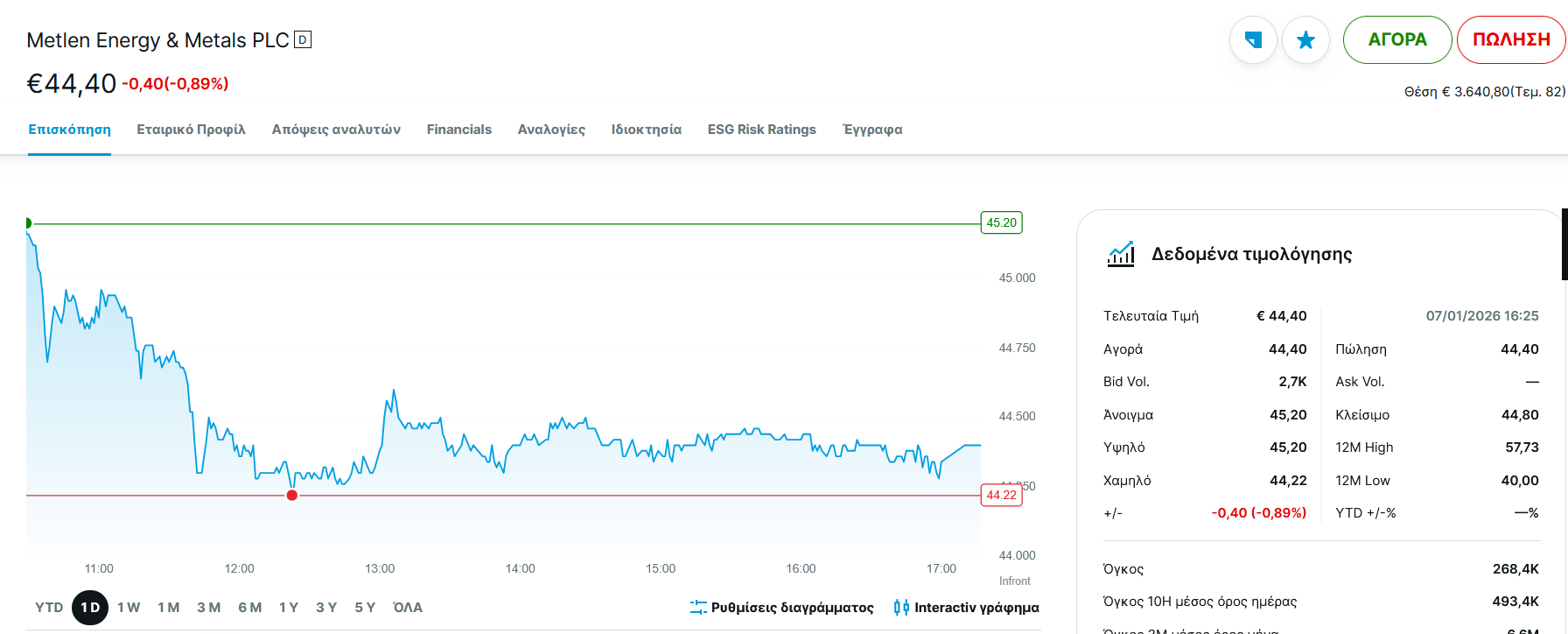Select the YTD chart period
Viewport: 1568px width, 634px height.
[x=49, y=607]
